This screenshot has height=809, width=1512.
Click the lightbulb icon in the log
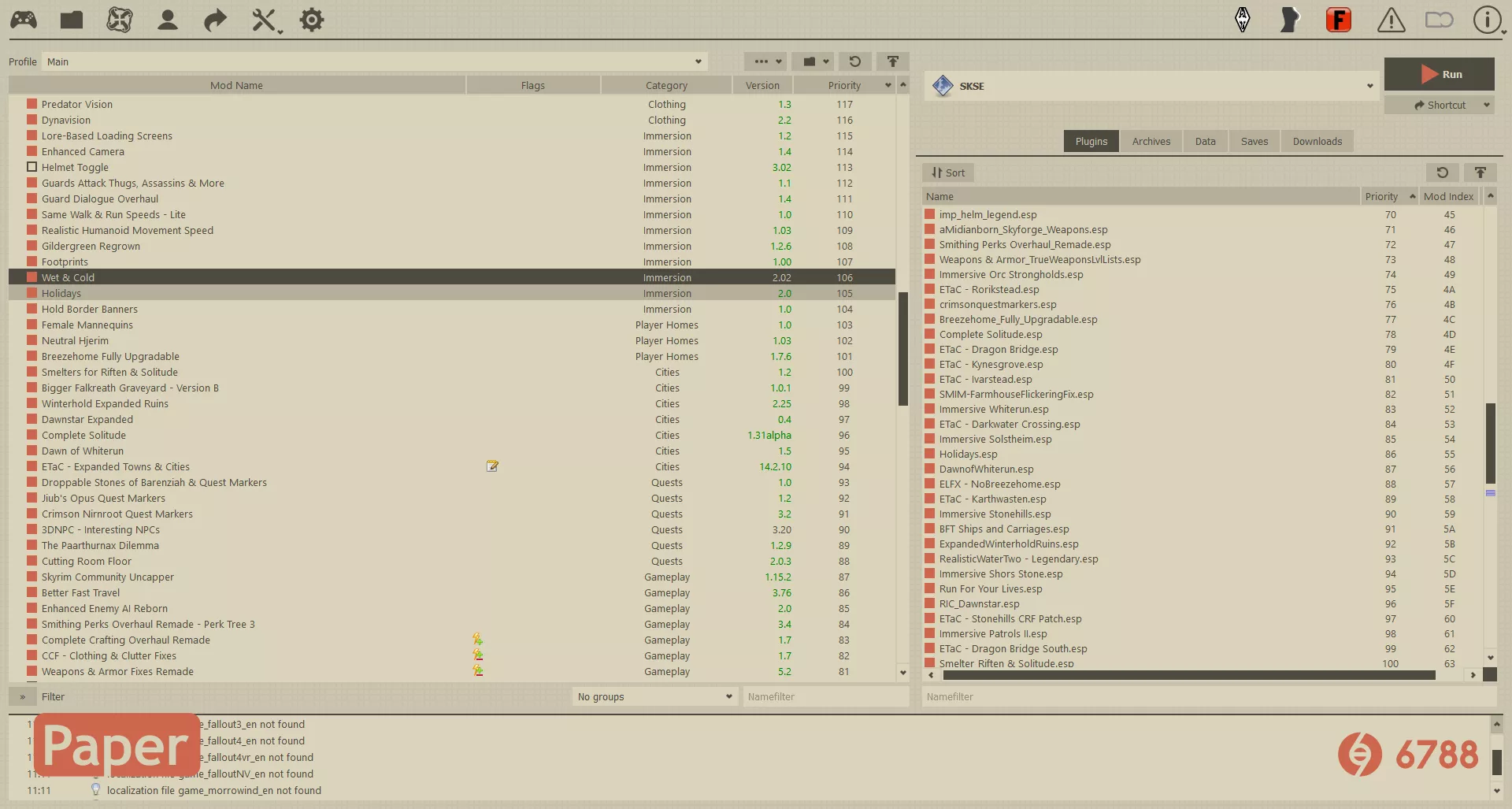[96, 789]
